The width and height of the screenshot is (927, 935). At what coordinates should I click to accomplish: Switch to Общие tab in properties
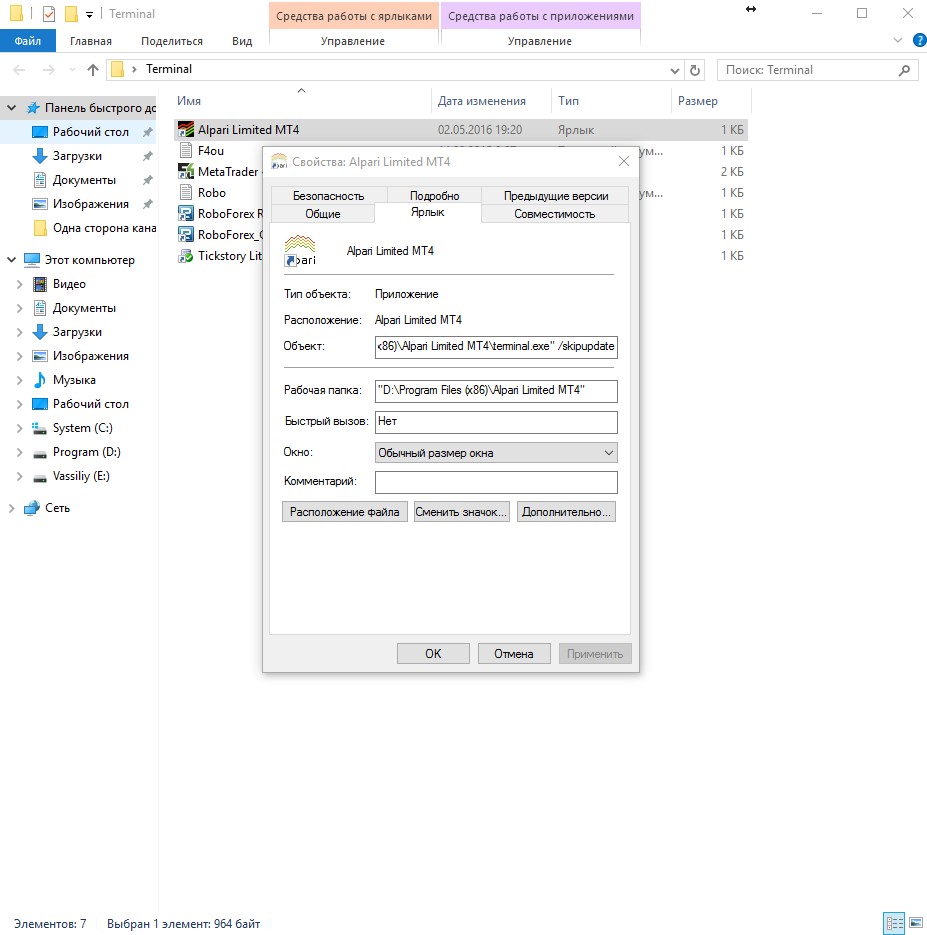(323, 213)
